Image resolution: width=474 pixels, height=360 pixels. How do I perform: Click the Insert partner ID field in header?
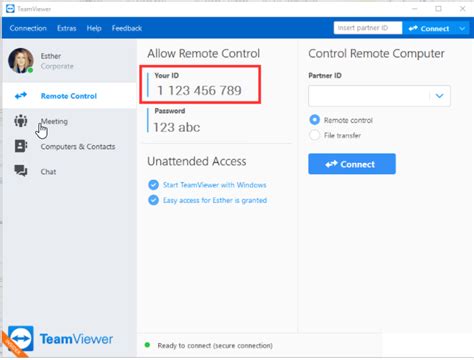click(368, 28)
